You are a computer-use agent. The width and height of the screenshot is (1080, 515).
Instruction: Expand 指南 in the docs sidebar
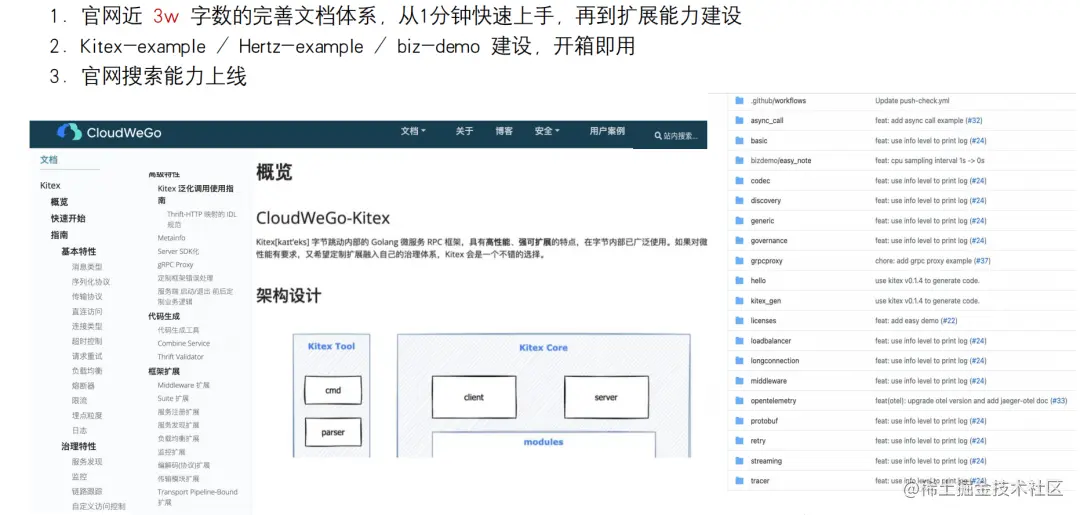point(59,235)
